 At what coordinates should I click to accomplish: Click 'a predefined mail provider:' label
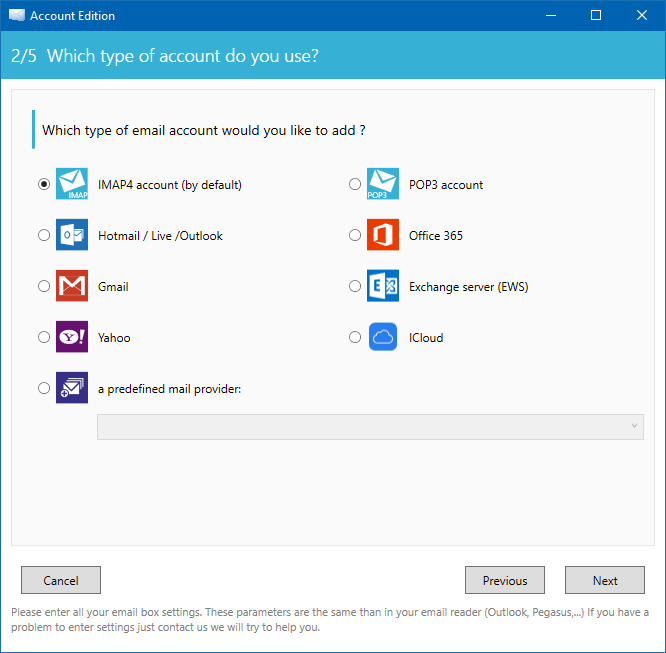(169, 389)
